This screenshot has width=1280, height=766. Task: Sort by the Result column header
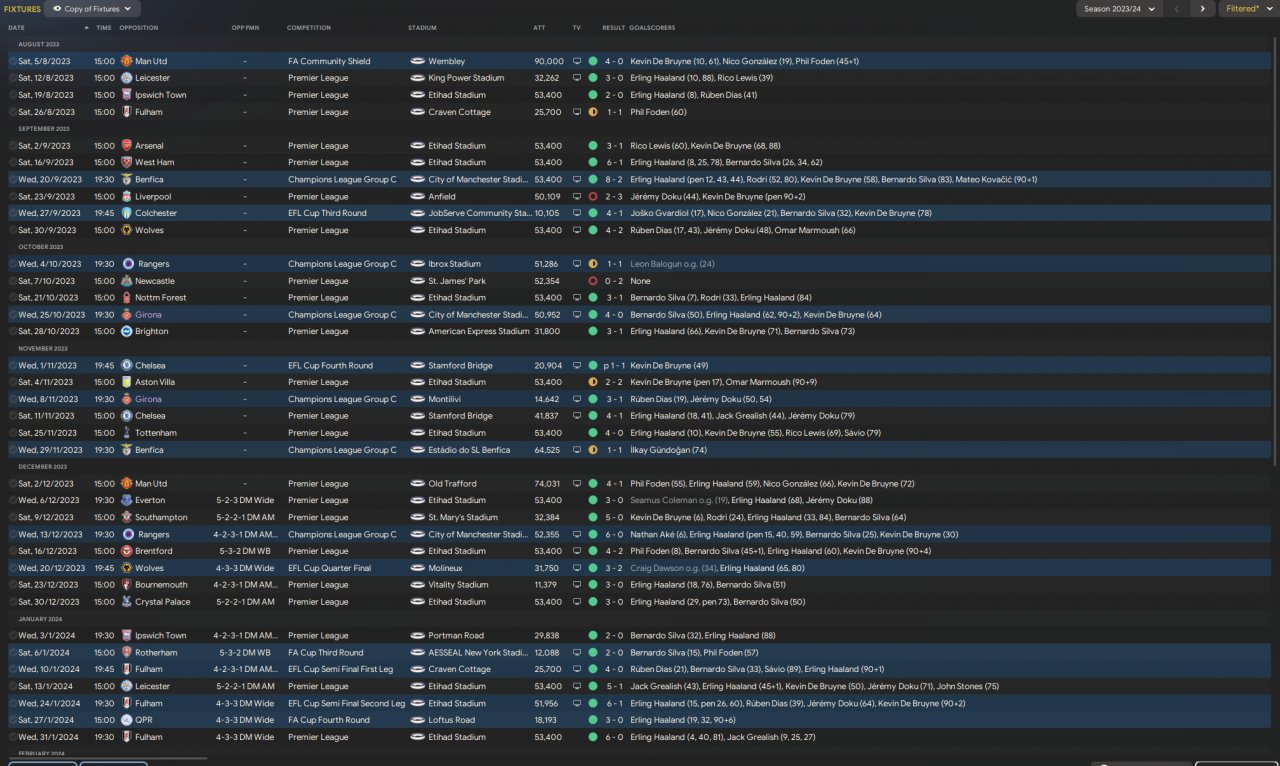tap(614, 28)
